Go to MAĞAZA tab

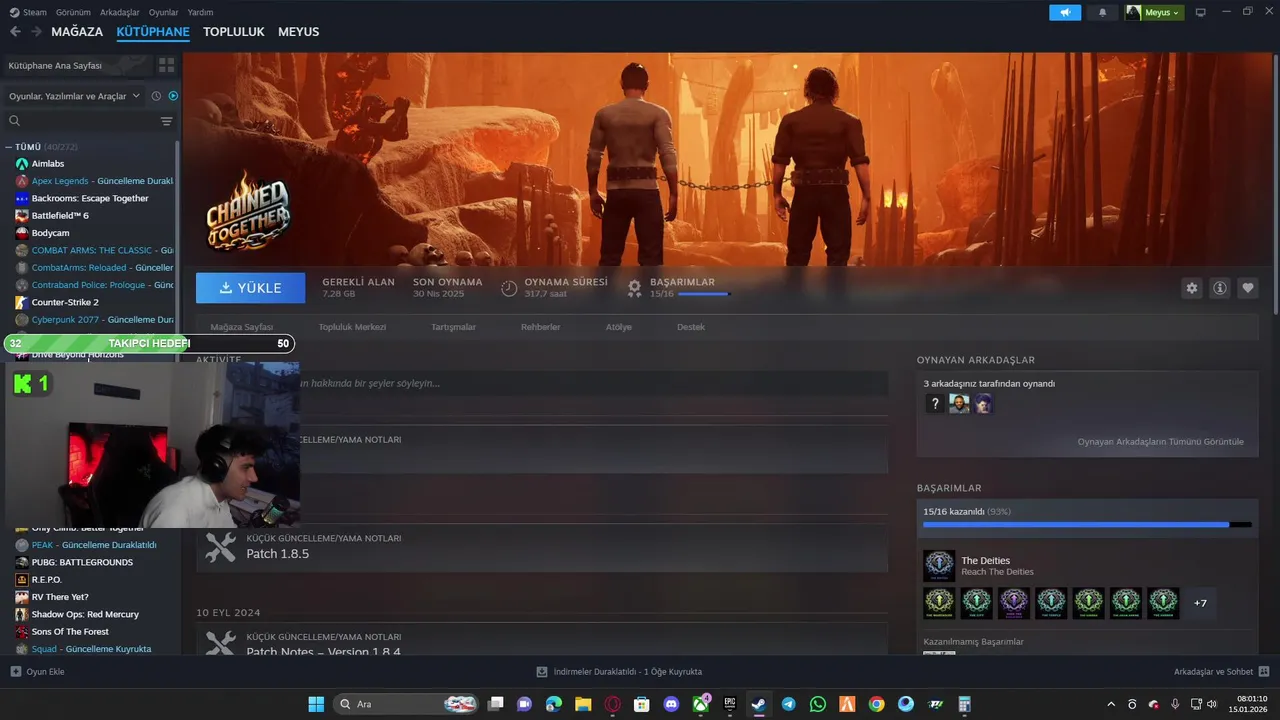[77, 32]
